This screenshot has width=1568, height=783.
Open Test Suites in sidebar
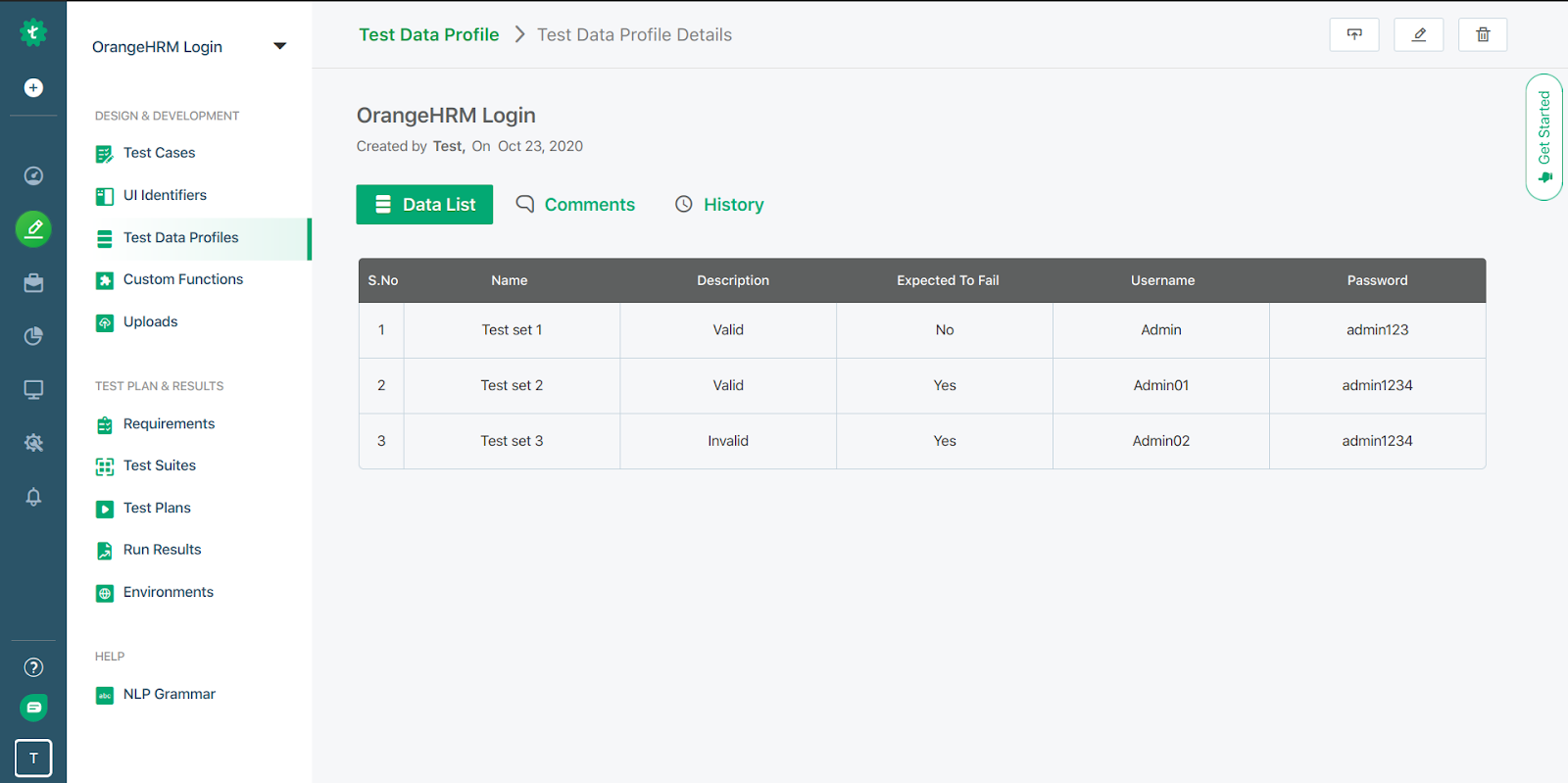[x=160, y=465]
